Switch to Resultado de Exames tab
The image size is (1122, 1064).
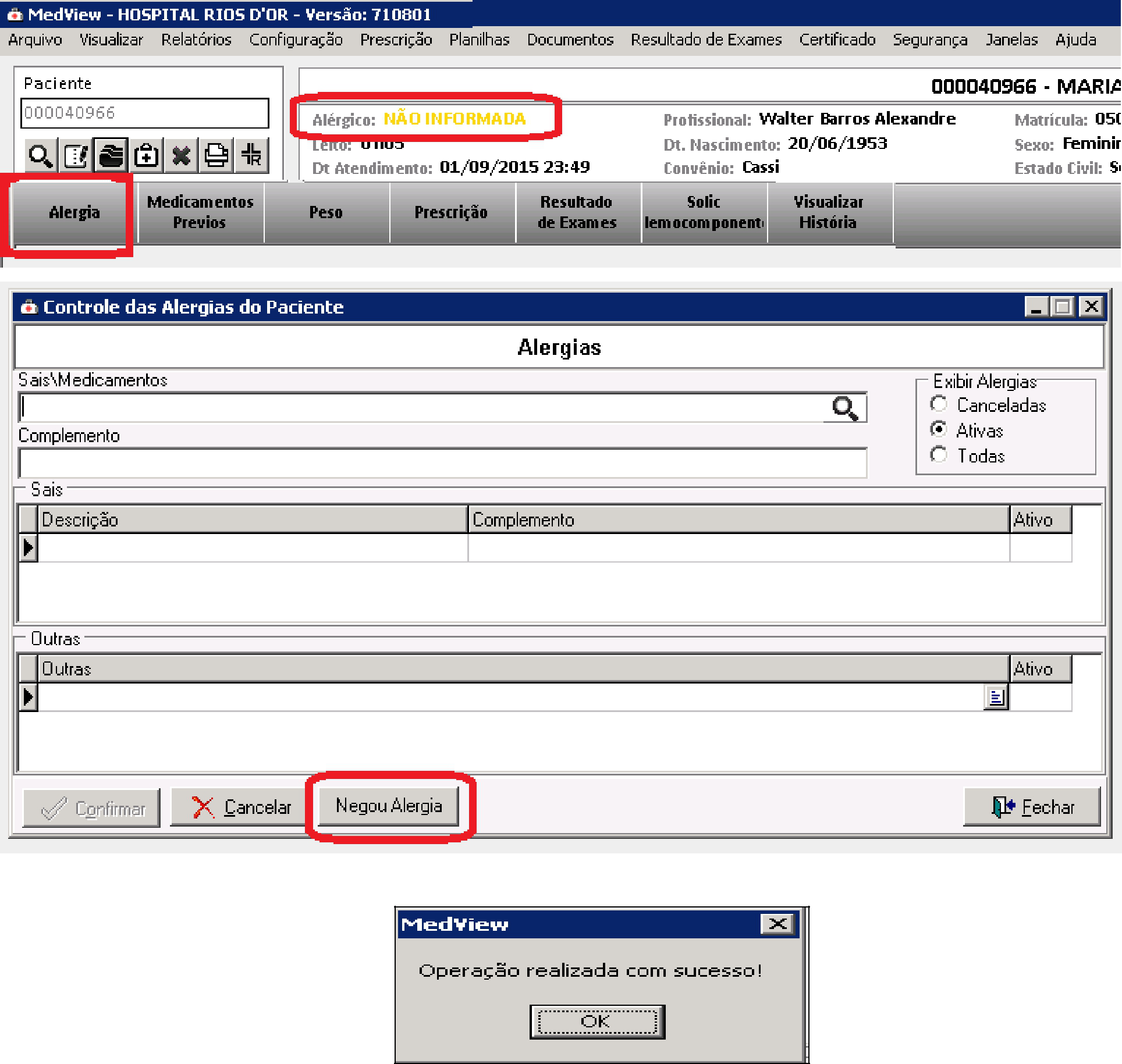tap(577, 213)
